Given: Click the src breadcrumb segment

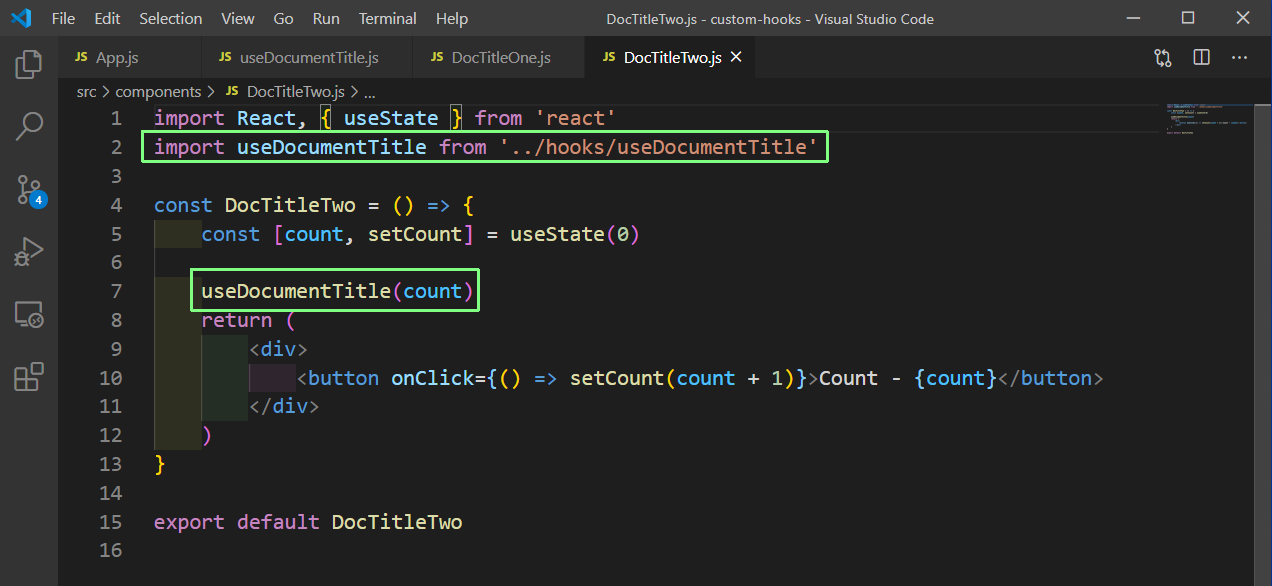Looking at the screenshot, I should tap(87, 91).
